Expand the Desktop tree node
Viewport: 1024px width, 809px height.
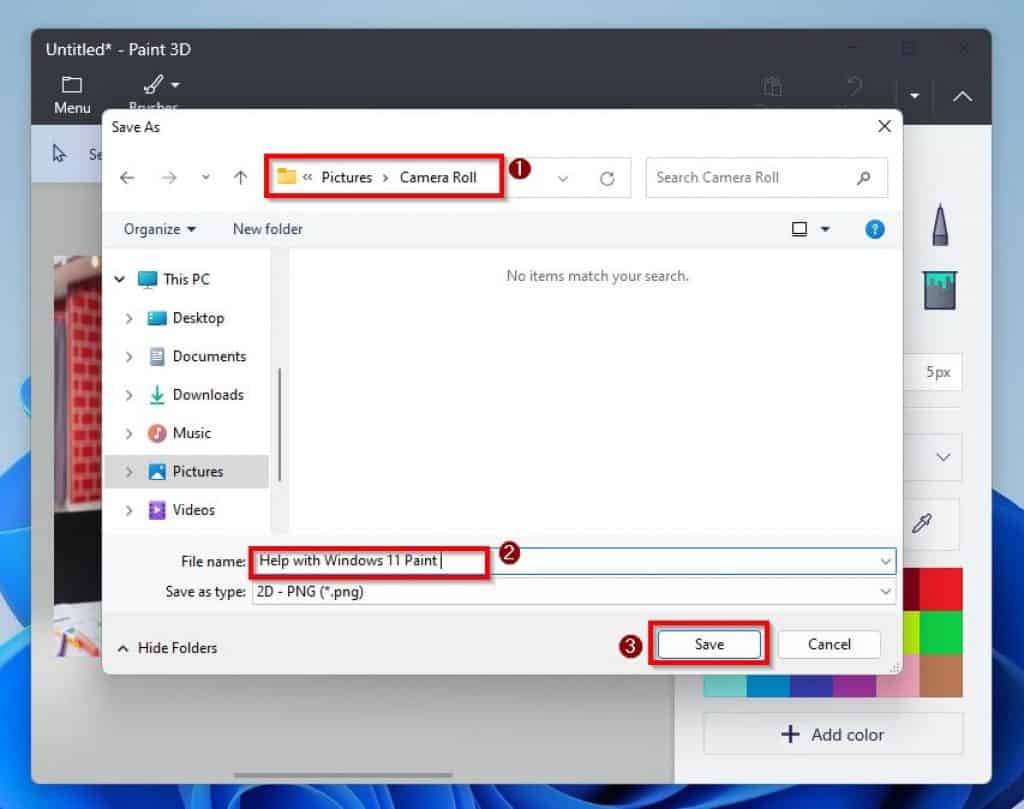pyautogui.click(x=129, y=318)
